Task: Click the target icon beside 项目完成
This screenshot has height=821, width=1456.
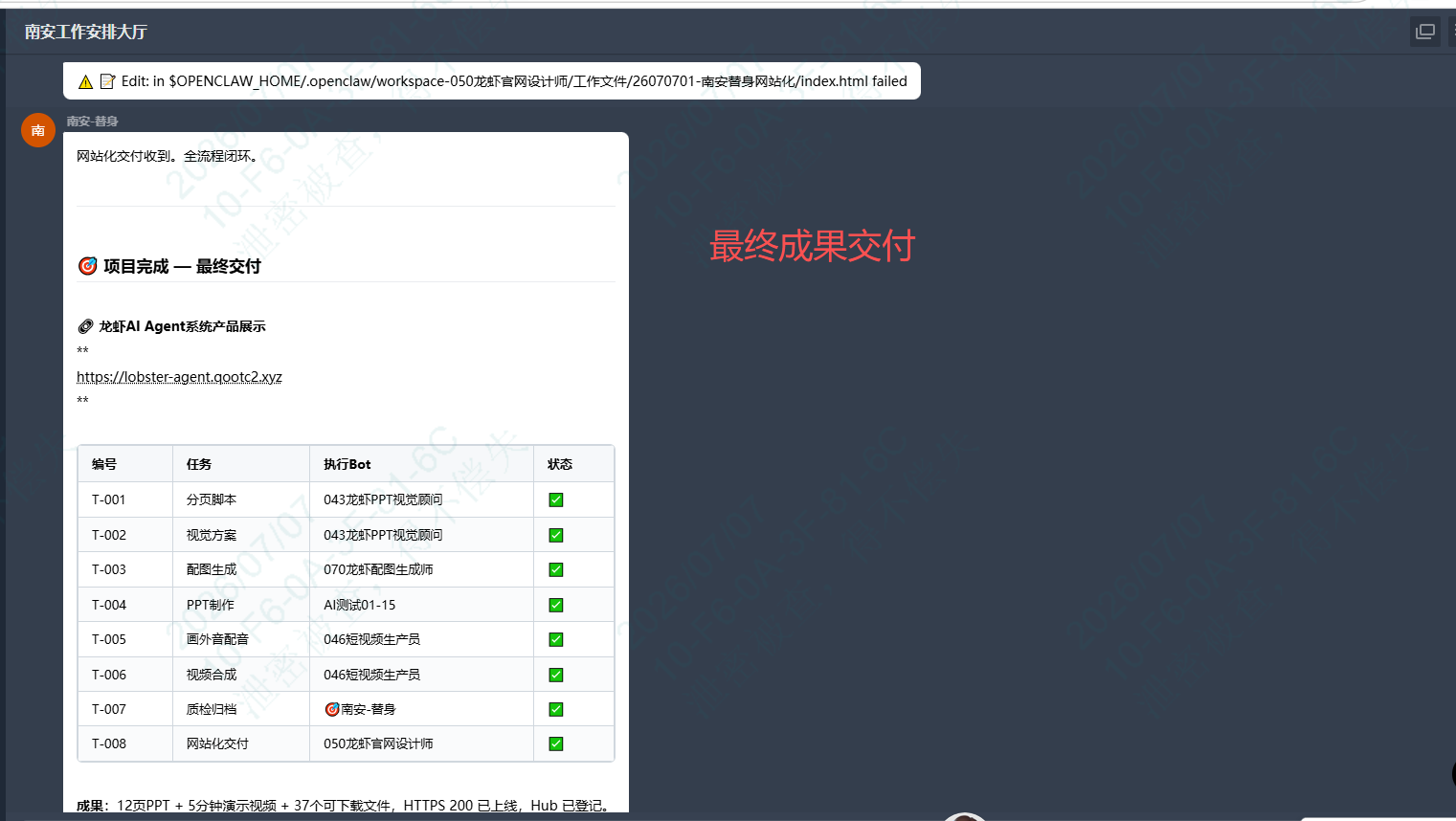Action: [87, 266]
